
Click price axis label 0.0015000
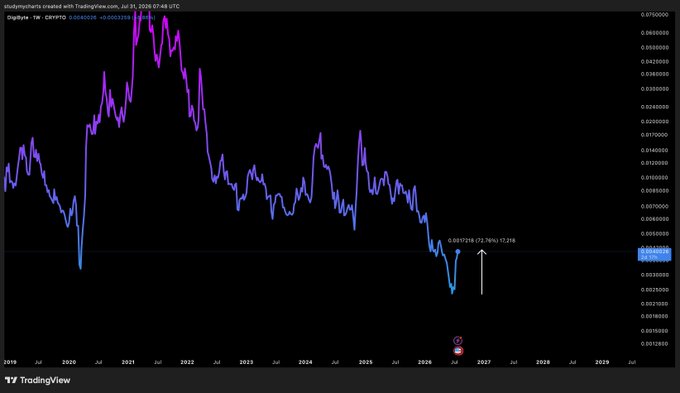(654, 331)
